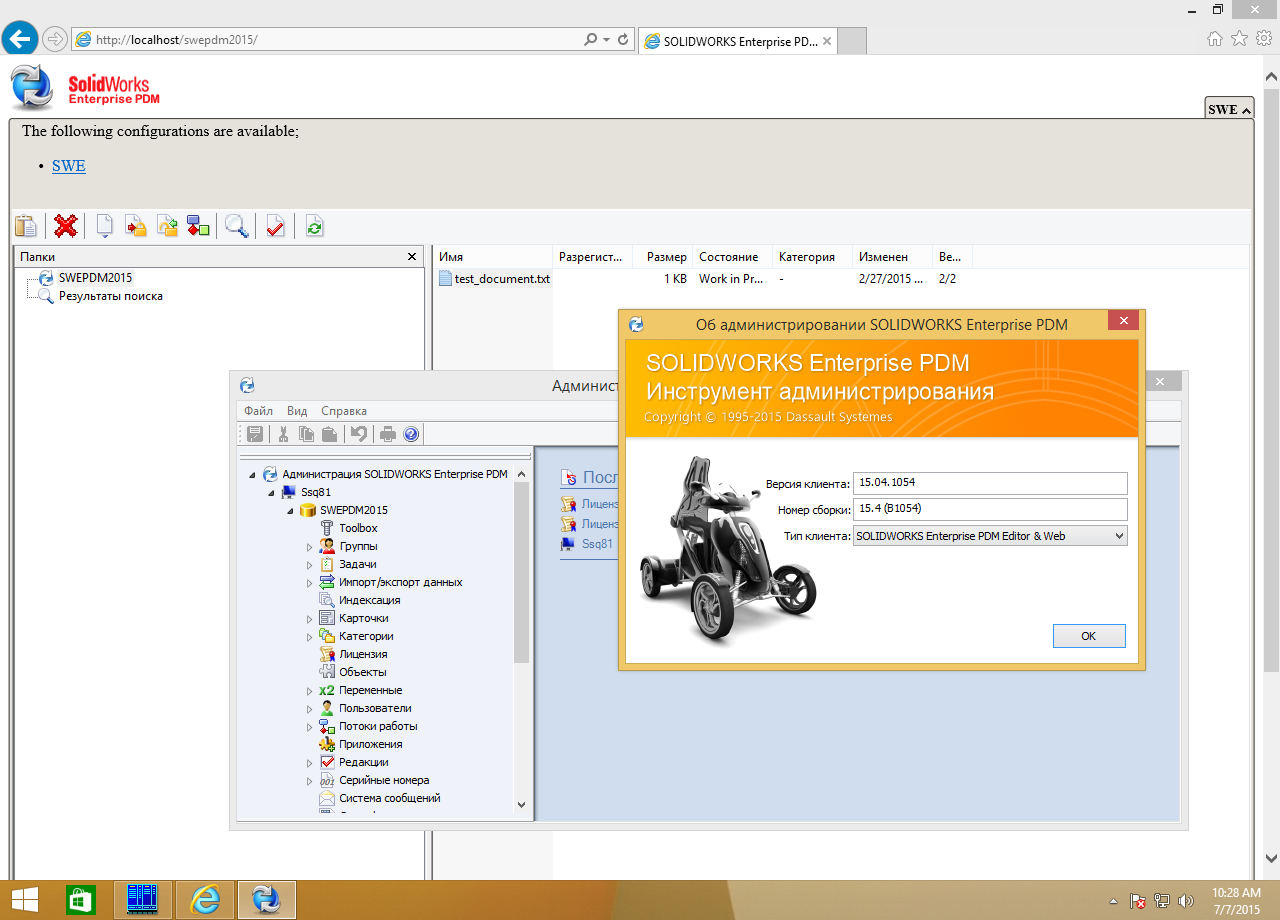Click Категория column header
Screen dimensions: 1280x920
pyautogui.click(x=812, y=257)
